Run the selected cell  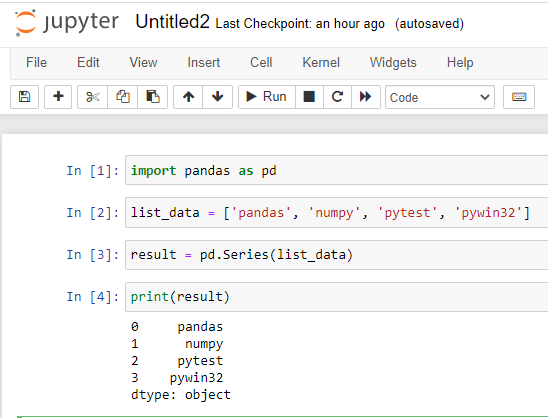pyautogui.click(x=267, y=97)
